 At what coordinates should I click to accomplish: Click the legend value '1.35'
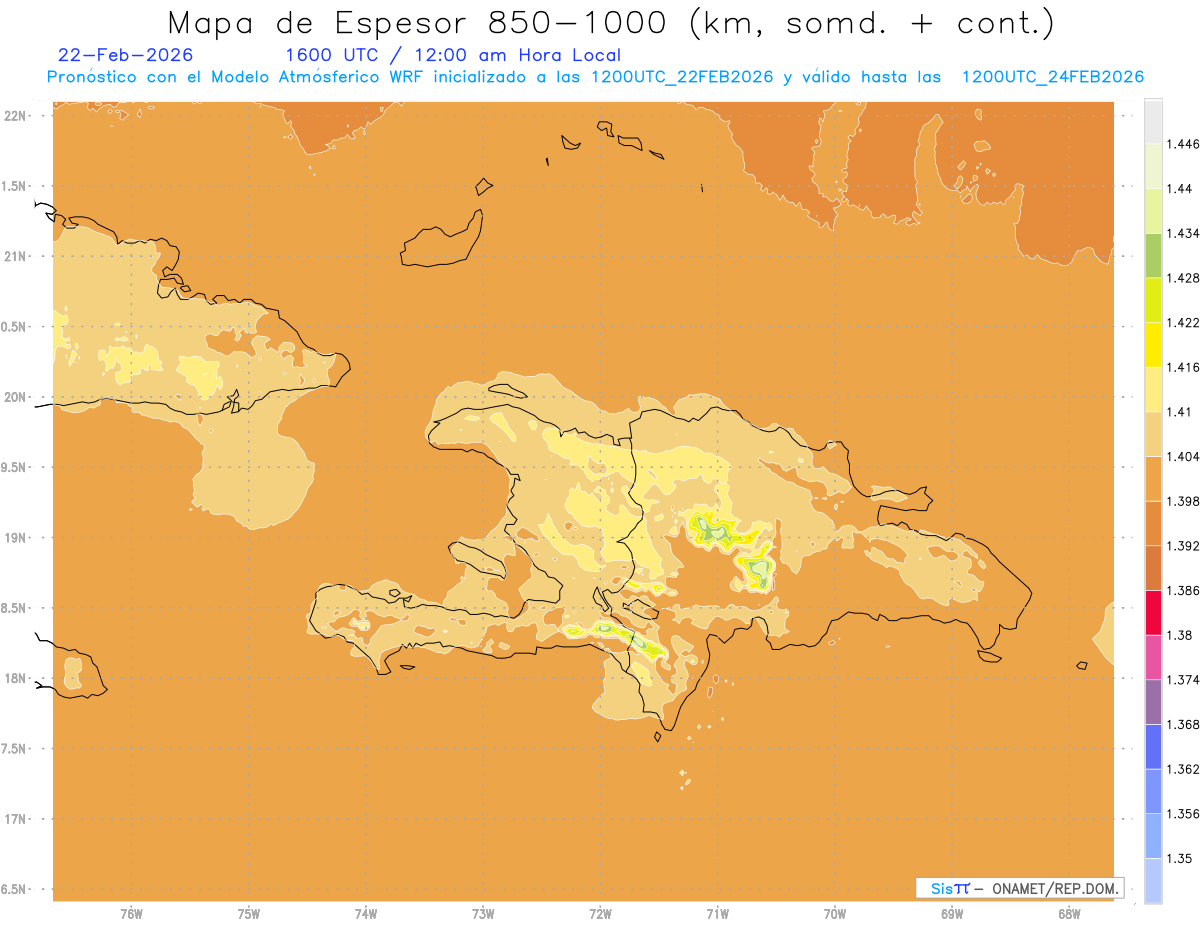coord(1181,859)
